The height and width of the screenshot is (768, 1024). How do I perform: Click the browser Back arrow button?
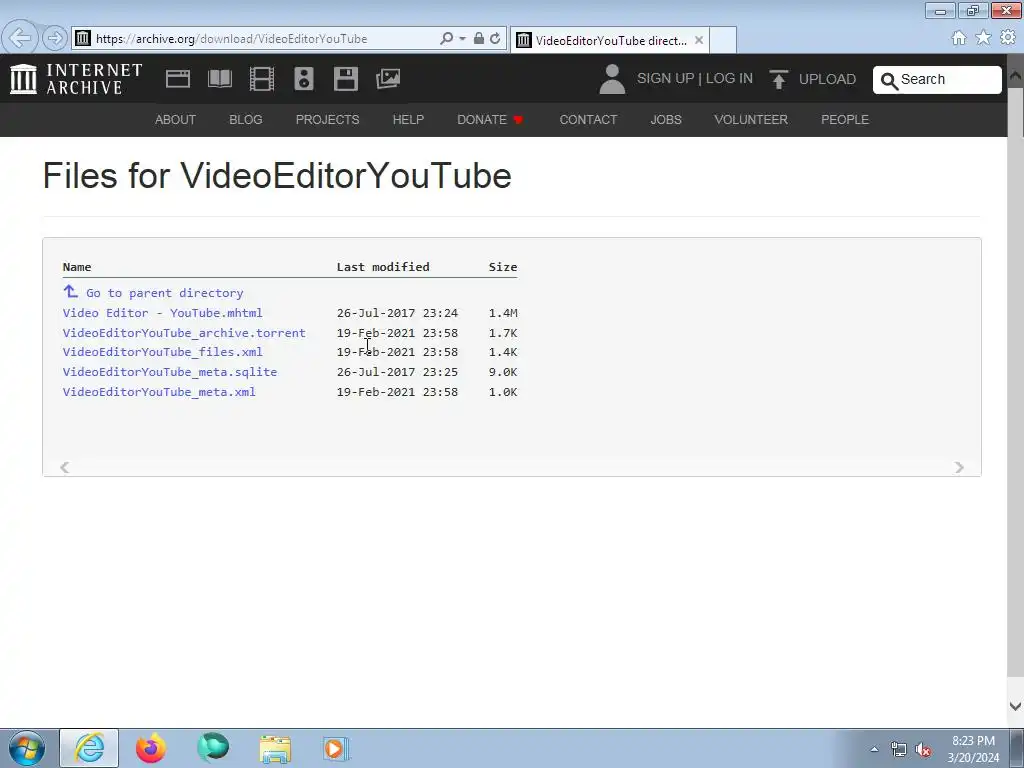pyautogui.click(x=20, y=38)
